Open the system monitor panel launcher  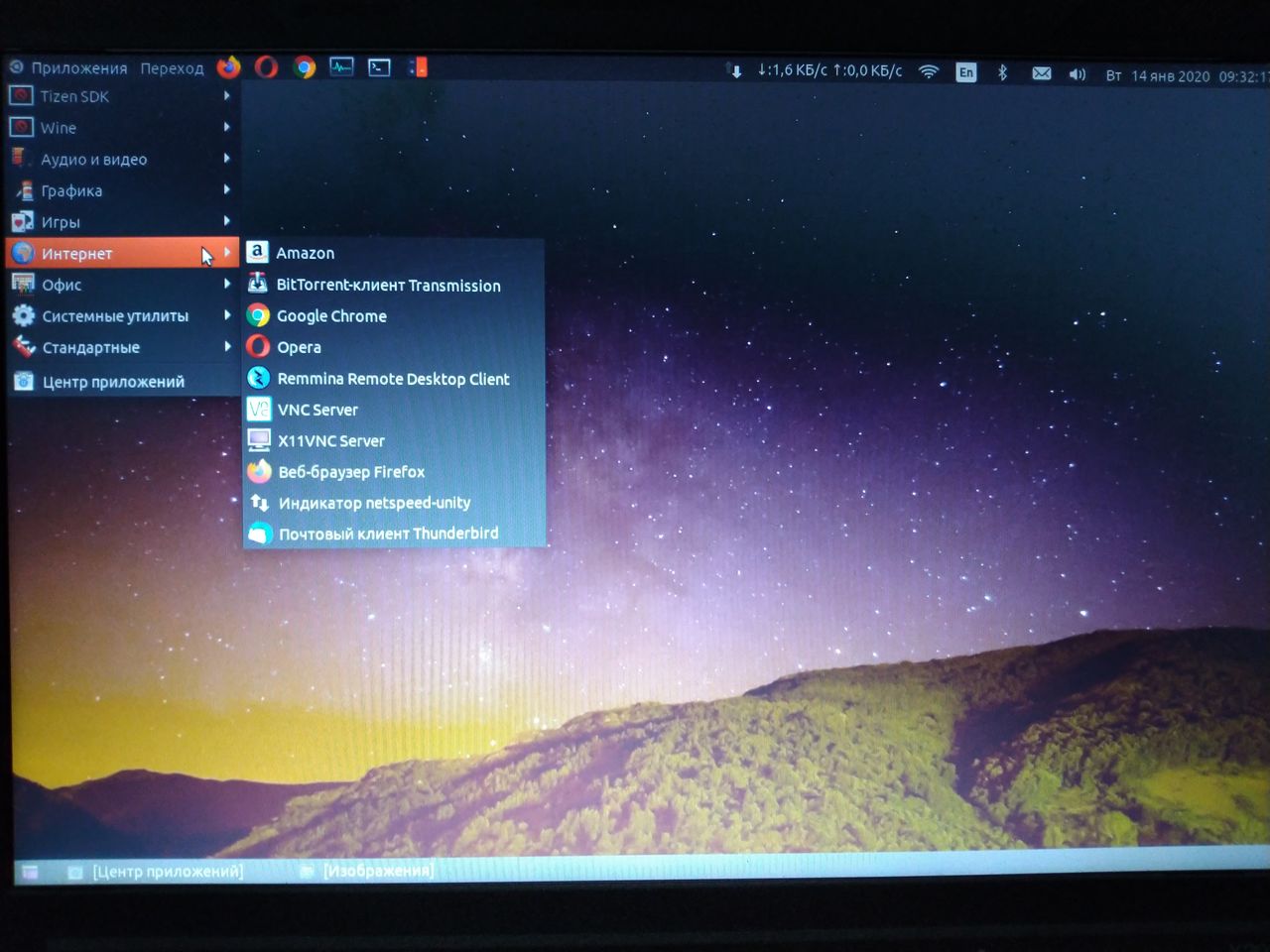click(342, 66)
